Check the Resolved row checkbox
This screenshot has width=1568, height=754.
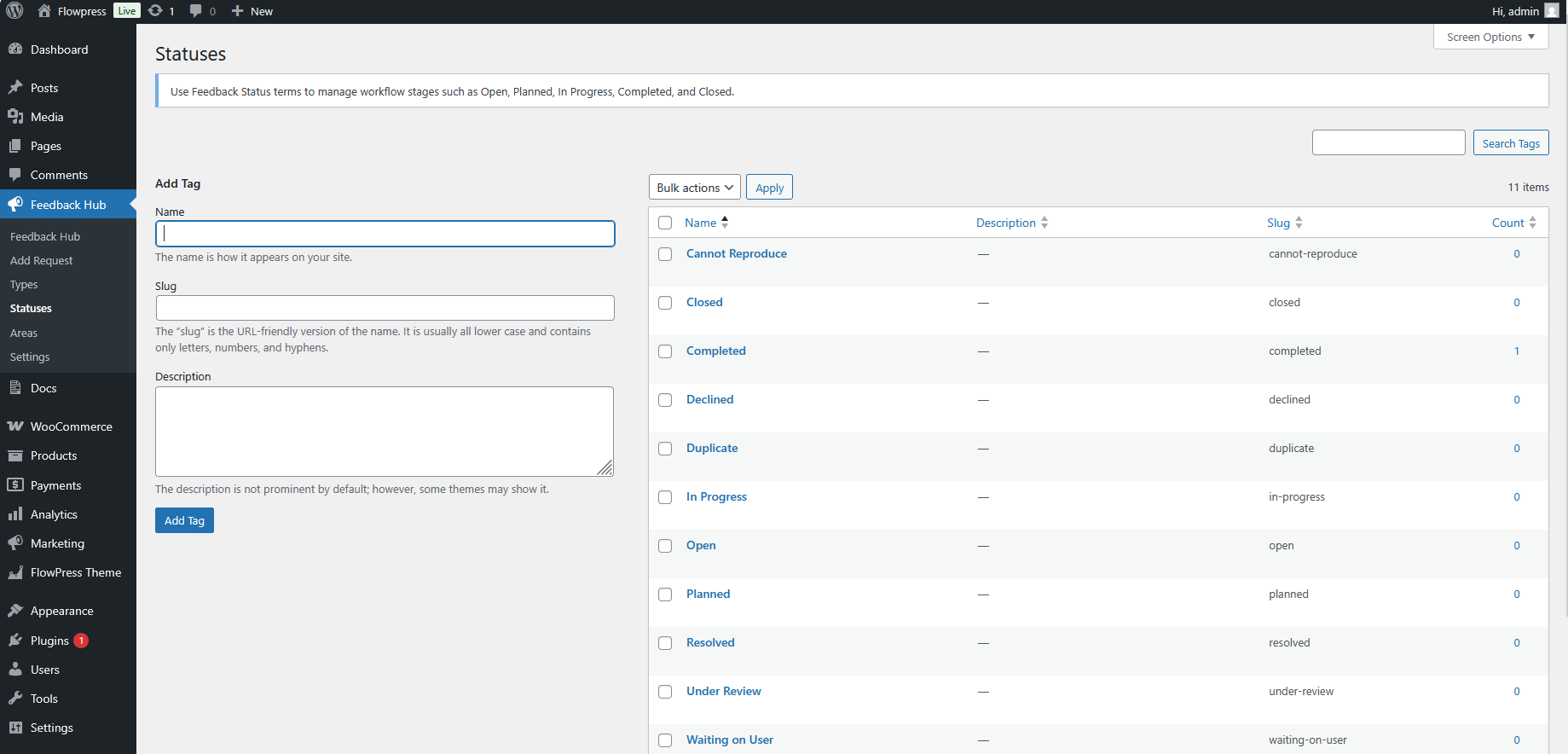[665, 643]
